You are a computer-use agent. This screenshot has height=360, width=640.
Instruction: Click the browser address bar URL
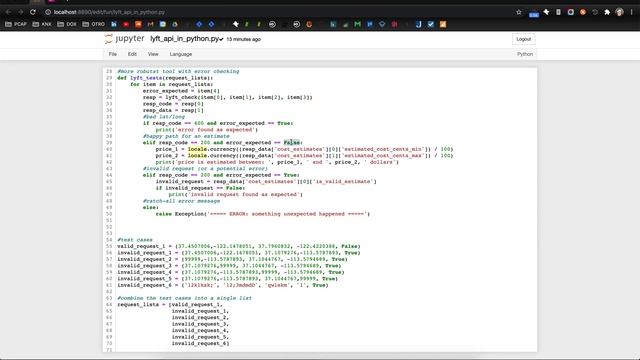[x=109, y=12]
